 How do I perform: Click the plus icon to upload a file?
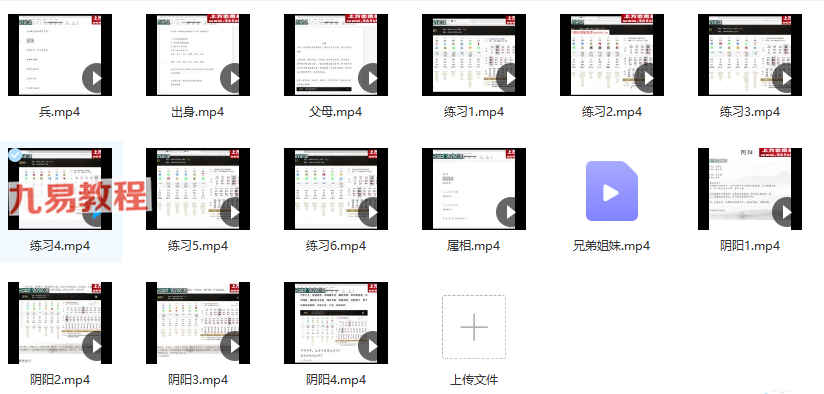tap(474, 327)
